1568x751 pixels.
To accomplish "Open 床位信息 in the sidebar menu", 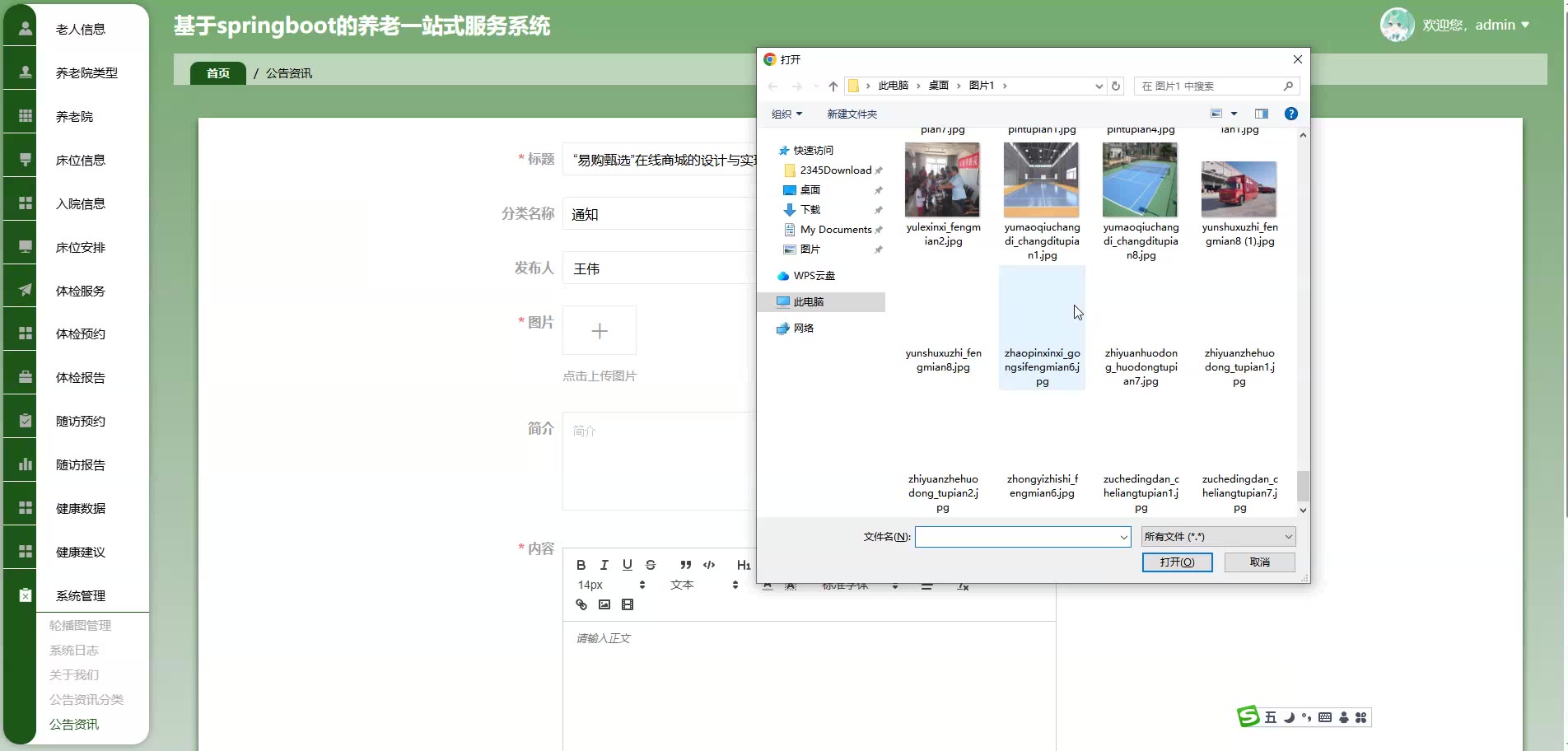I will tap(80, 161).
